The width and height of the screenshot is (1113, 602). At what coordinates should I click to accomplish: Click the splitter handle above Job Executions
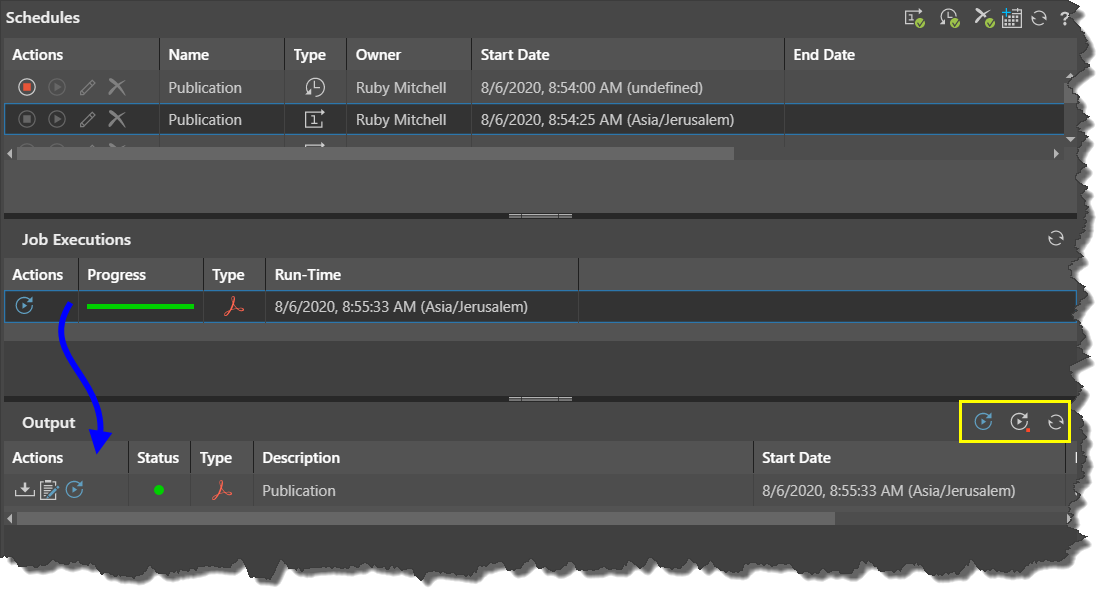click(540, 215)
